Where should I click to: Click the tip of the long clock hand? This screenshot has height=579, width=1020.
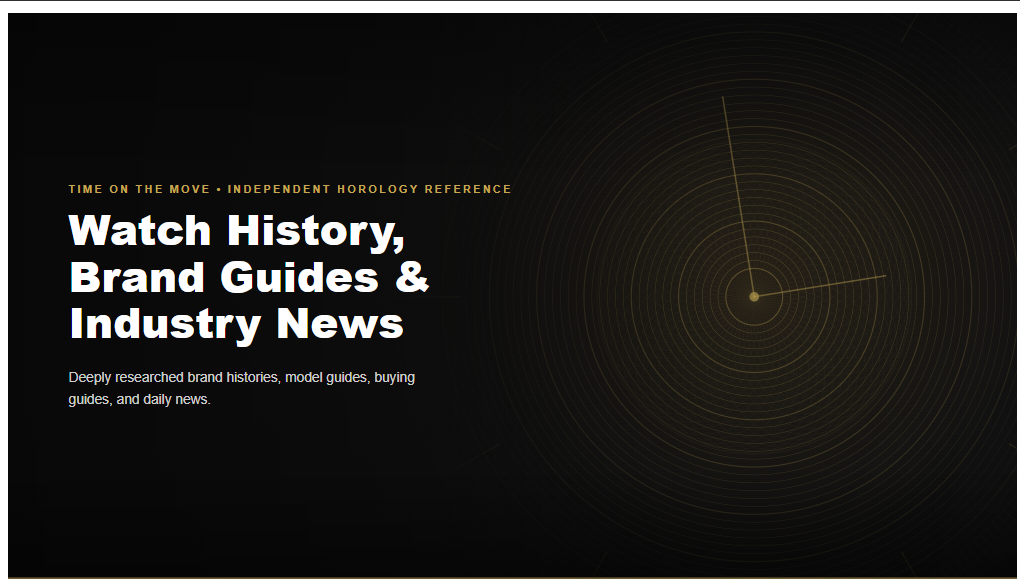pyautogui.click(x=723, y=98)
